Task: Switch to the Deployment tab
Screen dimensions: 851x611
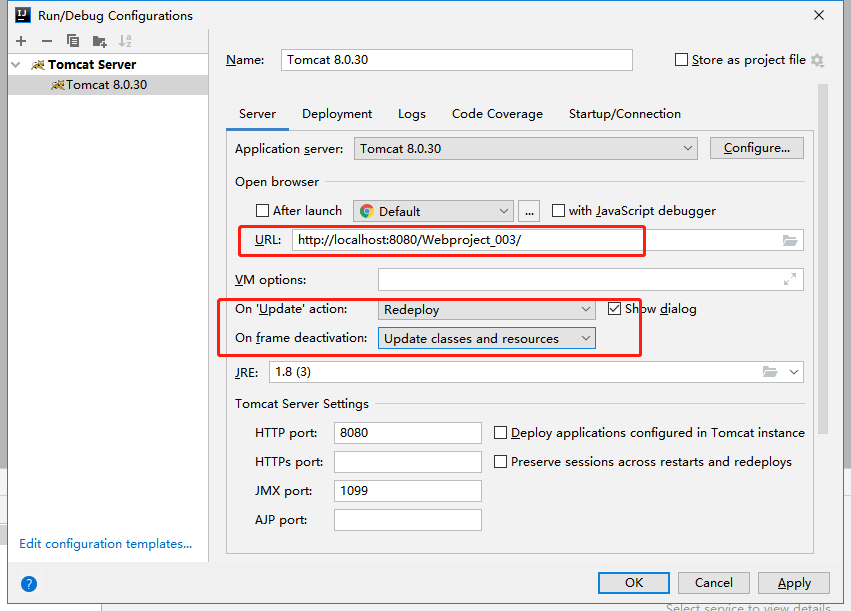Action: (337, 114)
